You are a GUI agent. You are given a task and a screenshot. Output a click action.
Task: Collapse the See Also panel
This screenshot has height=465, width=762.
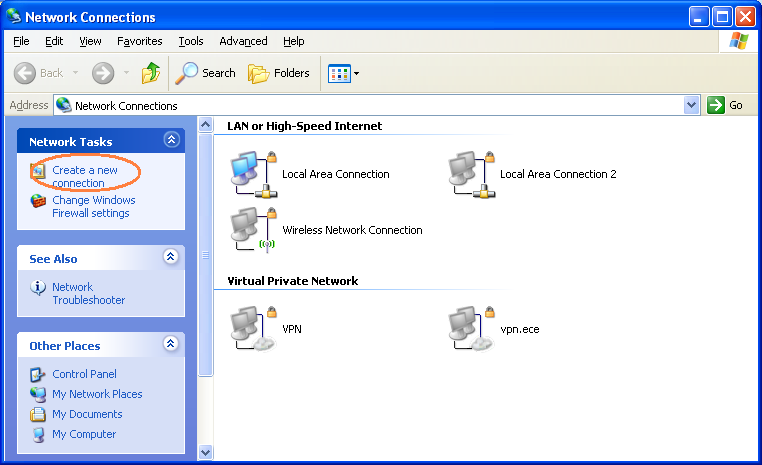pos(171,257)
